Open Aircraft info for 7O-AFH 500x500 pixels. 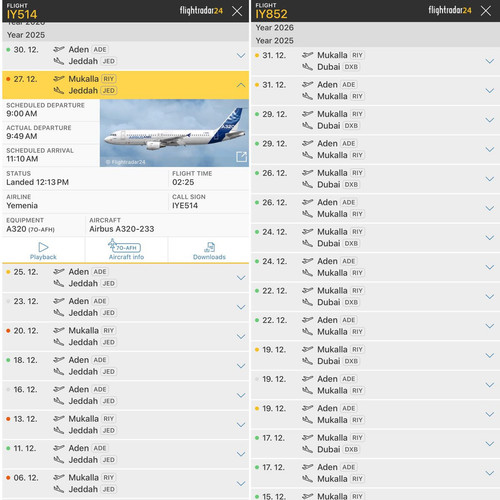(126, 250)
